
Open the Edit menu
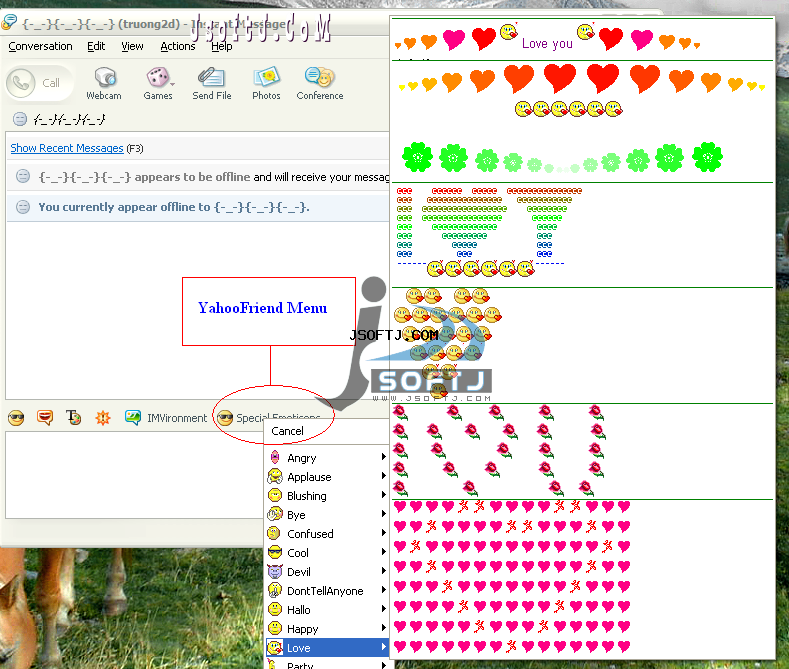click(x=96, y=46)
